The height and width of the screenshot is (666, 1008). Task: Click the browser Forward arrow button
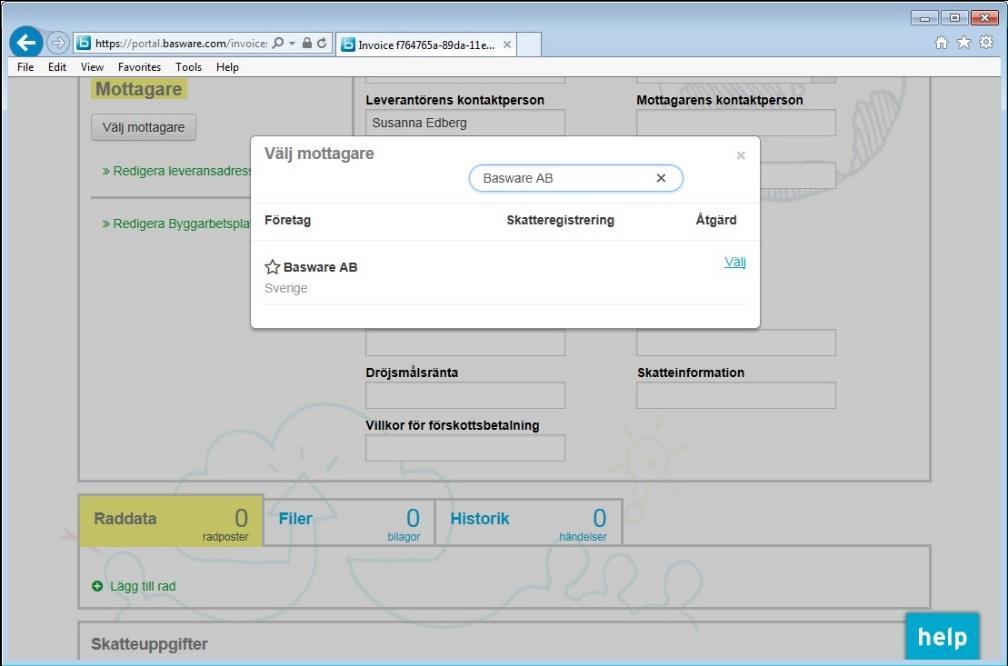pyautogui.click(x=58, y=43)
